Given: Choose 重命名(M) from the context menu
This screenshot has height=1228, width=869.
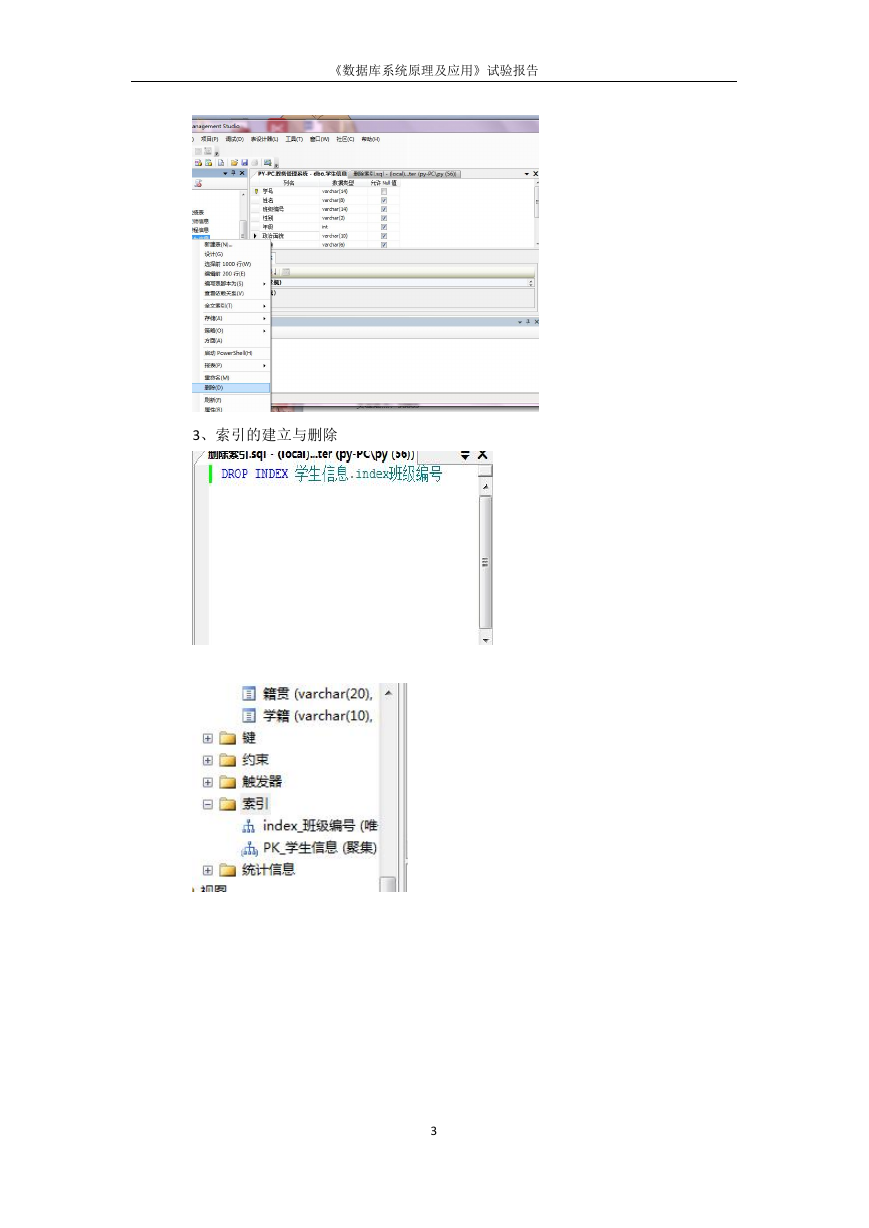Looking at the screenshot, I should 231,378.
